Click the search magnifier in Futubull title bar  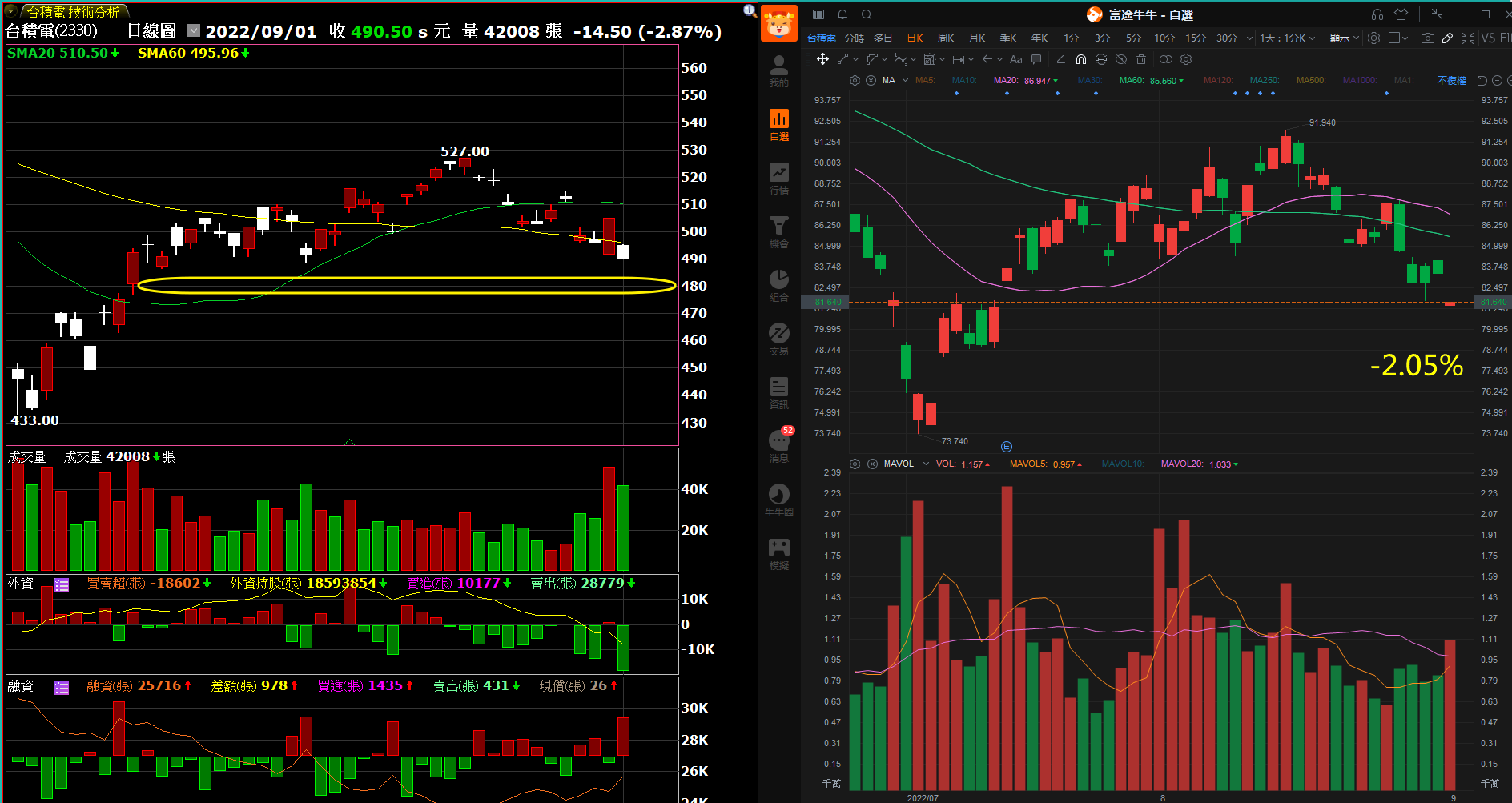pos(867,14)
